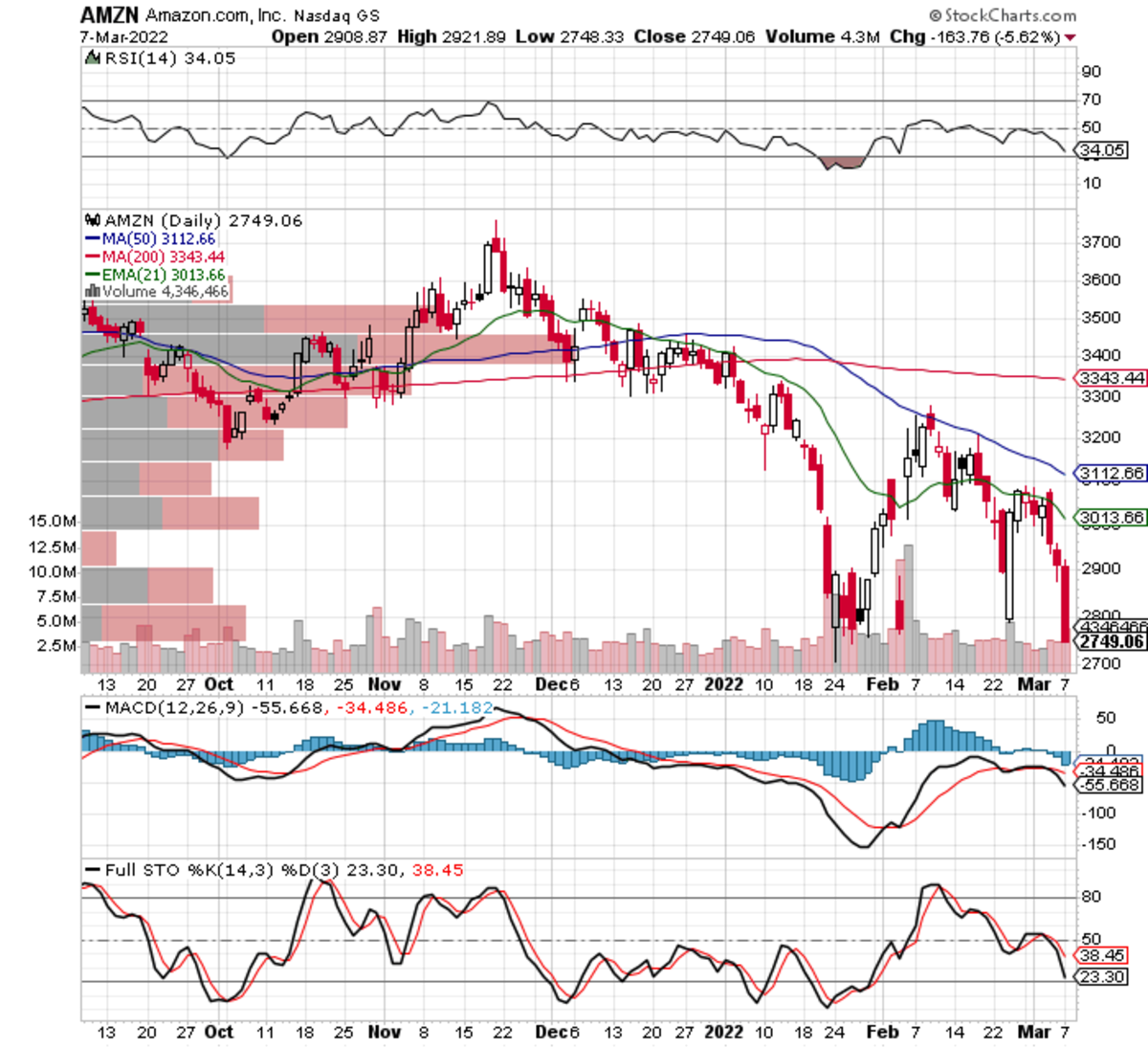1148x1048 pixels.
Task: Click the AMZN candlestick legend icon
Action: (93, 220)
